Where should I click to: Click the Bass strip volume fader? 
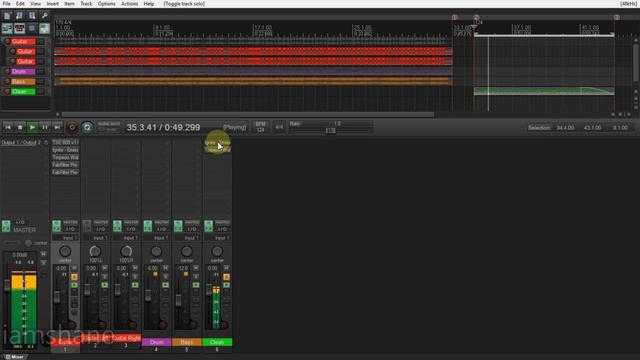178,300
